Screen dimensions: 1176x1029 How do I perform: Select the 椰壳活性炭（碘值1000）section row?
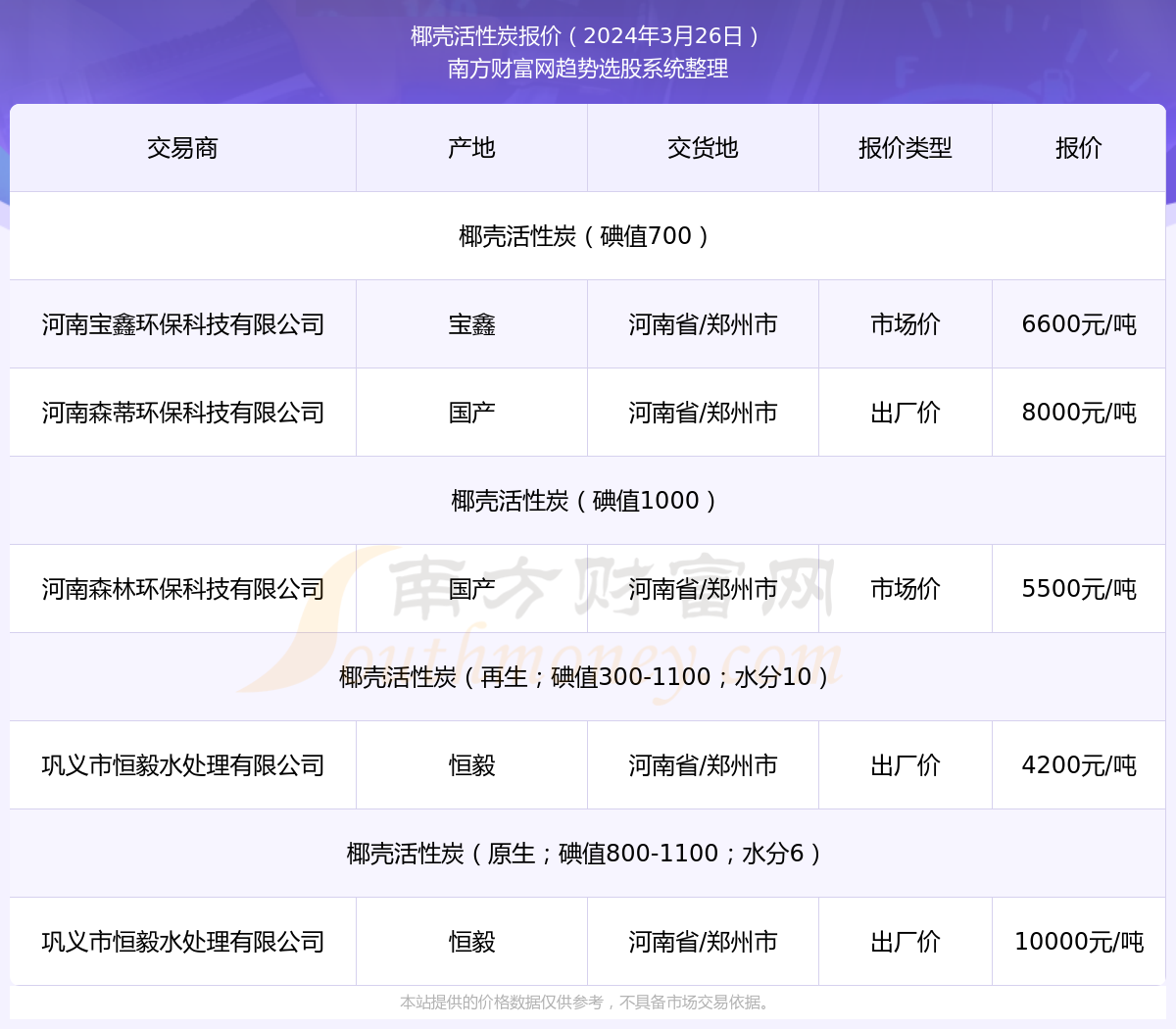click(588, 501)
